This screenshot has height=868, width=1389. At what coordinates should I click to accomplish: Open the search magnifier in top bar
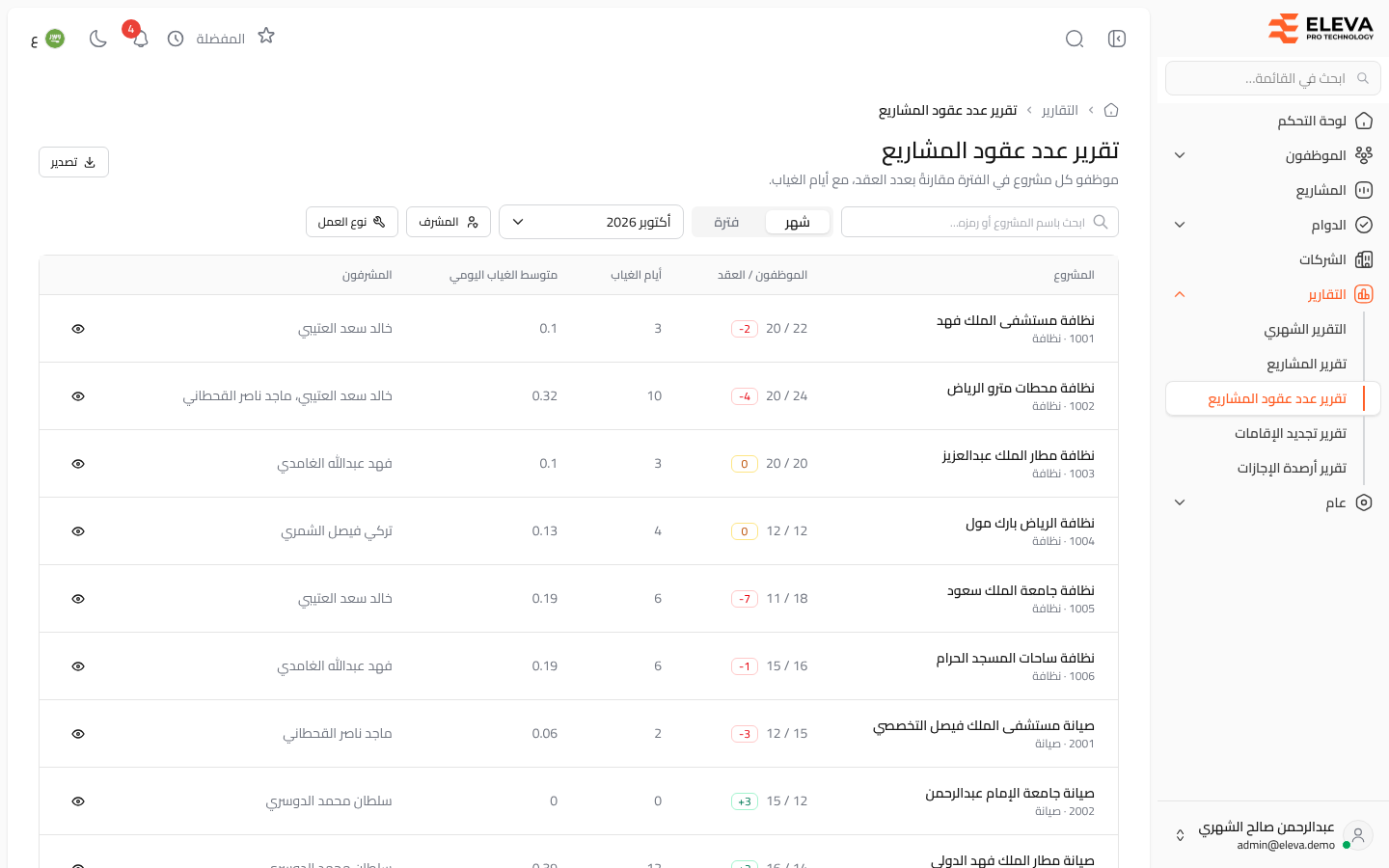[1075, 39]
